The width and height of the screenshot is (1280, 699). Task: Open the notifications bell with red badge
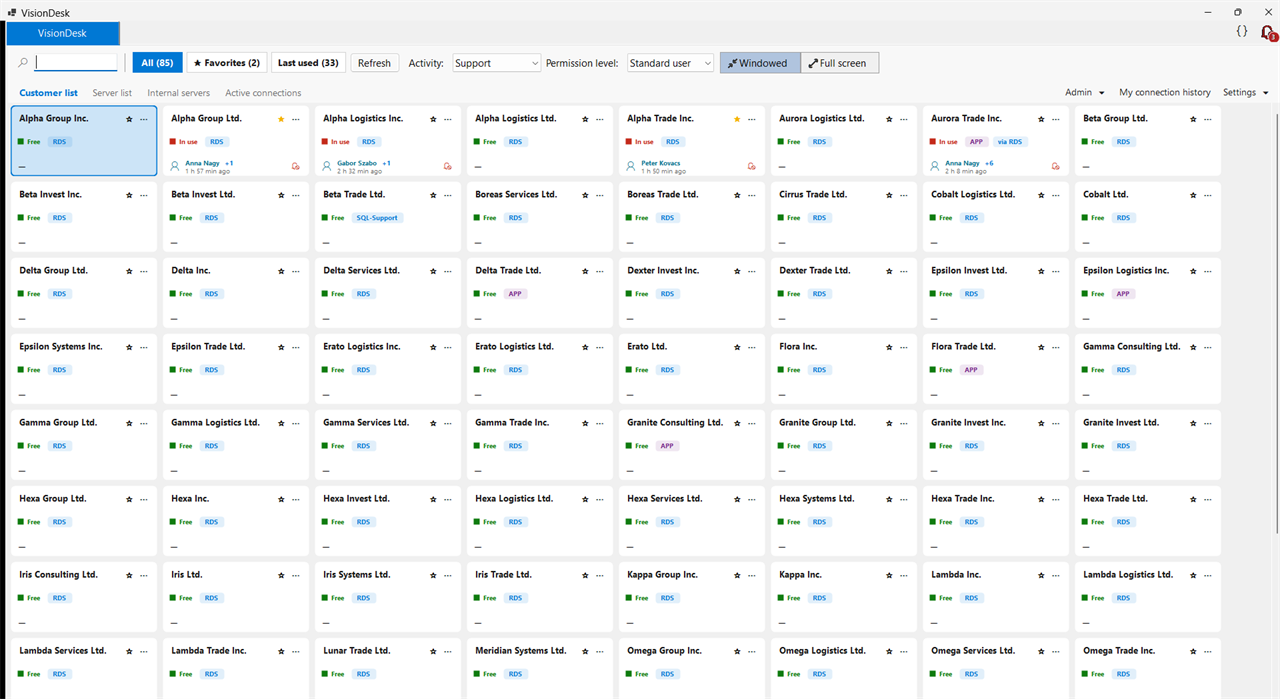tap(1268, 32)
